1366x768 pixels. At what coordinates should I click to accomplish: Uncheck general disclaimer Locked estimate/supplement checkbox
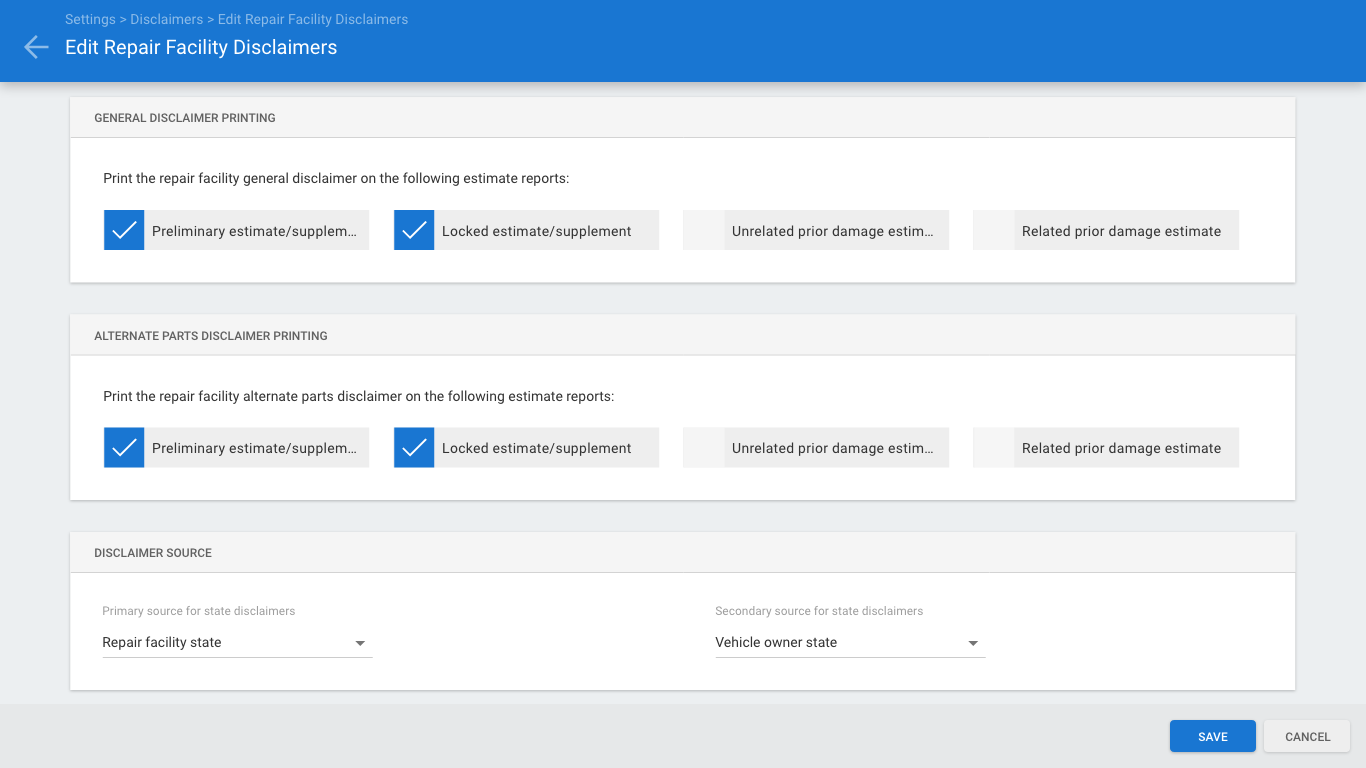point(414,230)
